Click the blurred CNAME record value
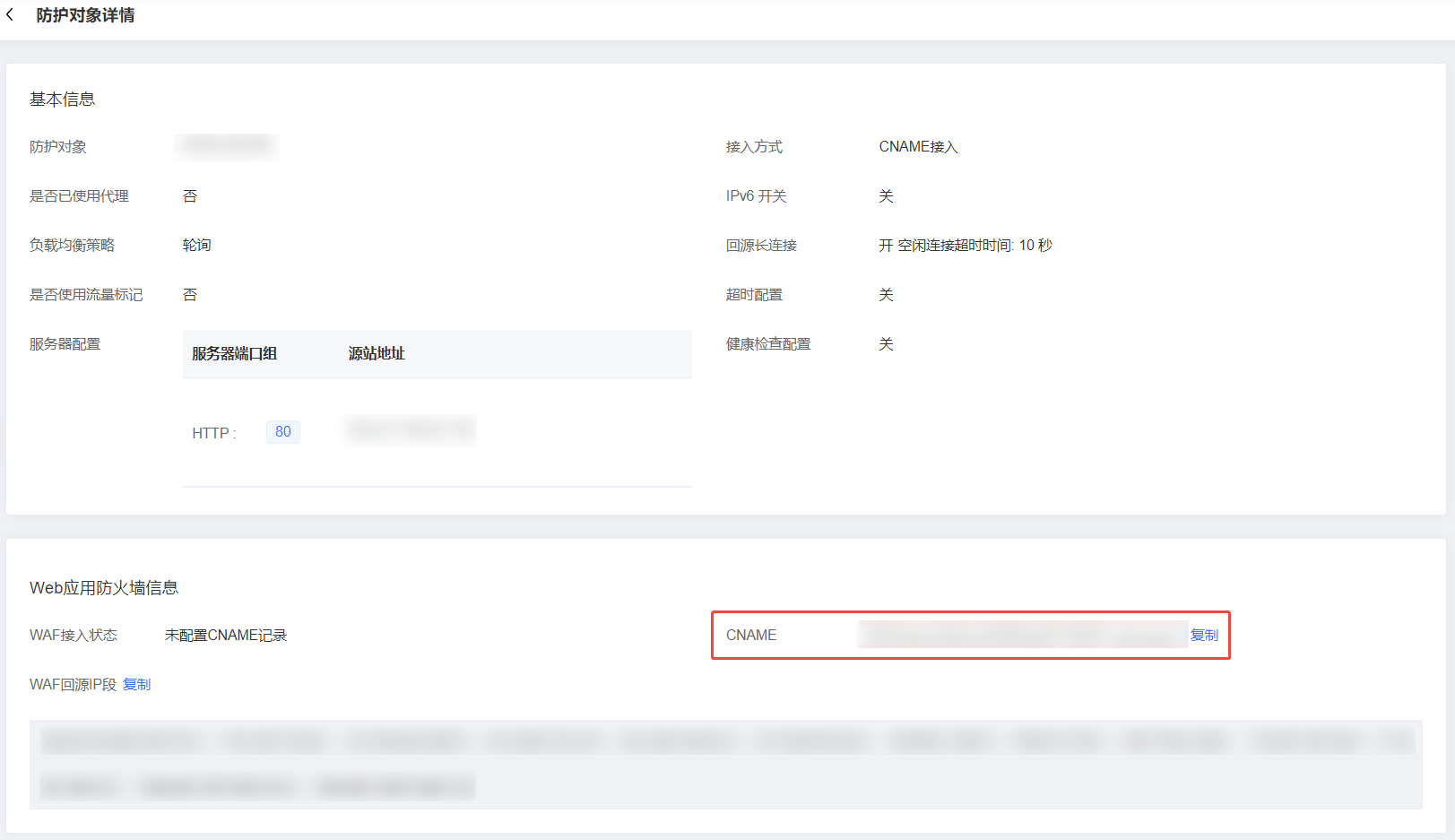 point(1022,635)
